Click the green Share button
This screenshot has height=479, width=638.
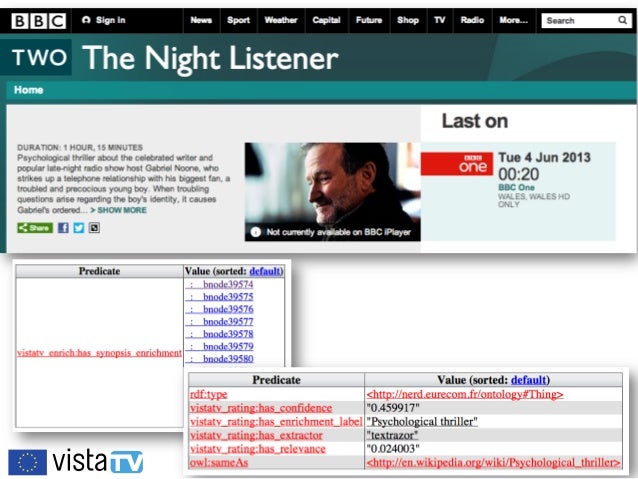[x=35, y=228]
